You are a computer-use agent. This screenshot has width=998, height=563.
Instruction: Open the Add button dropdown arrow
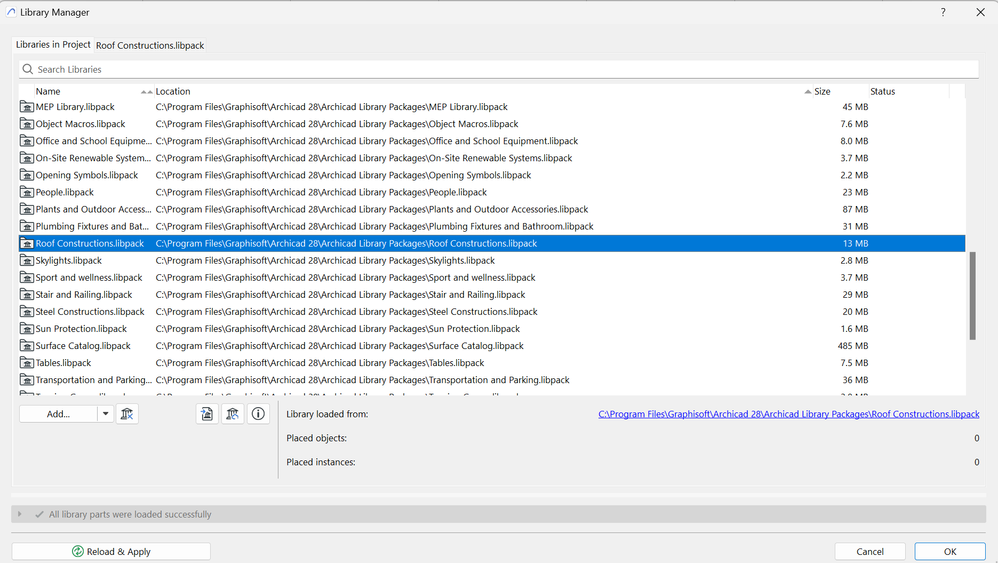click(x=105, y=414)
